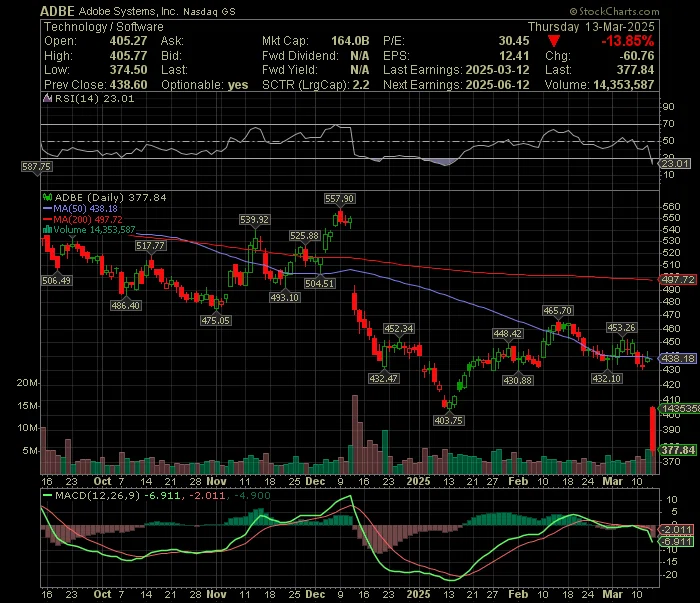Click the 432.47 low price annotation
Image resolution: width=700 pixels, height=603 pixels.
coord(384,378)
